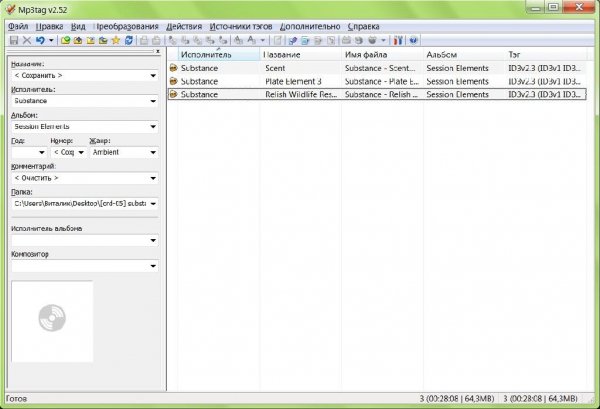Click the file icon of the Plate Element 3 row

click(173, 81)
